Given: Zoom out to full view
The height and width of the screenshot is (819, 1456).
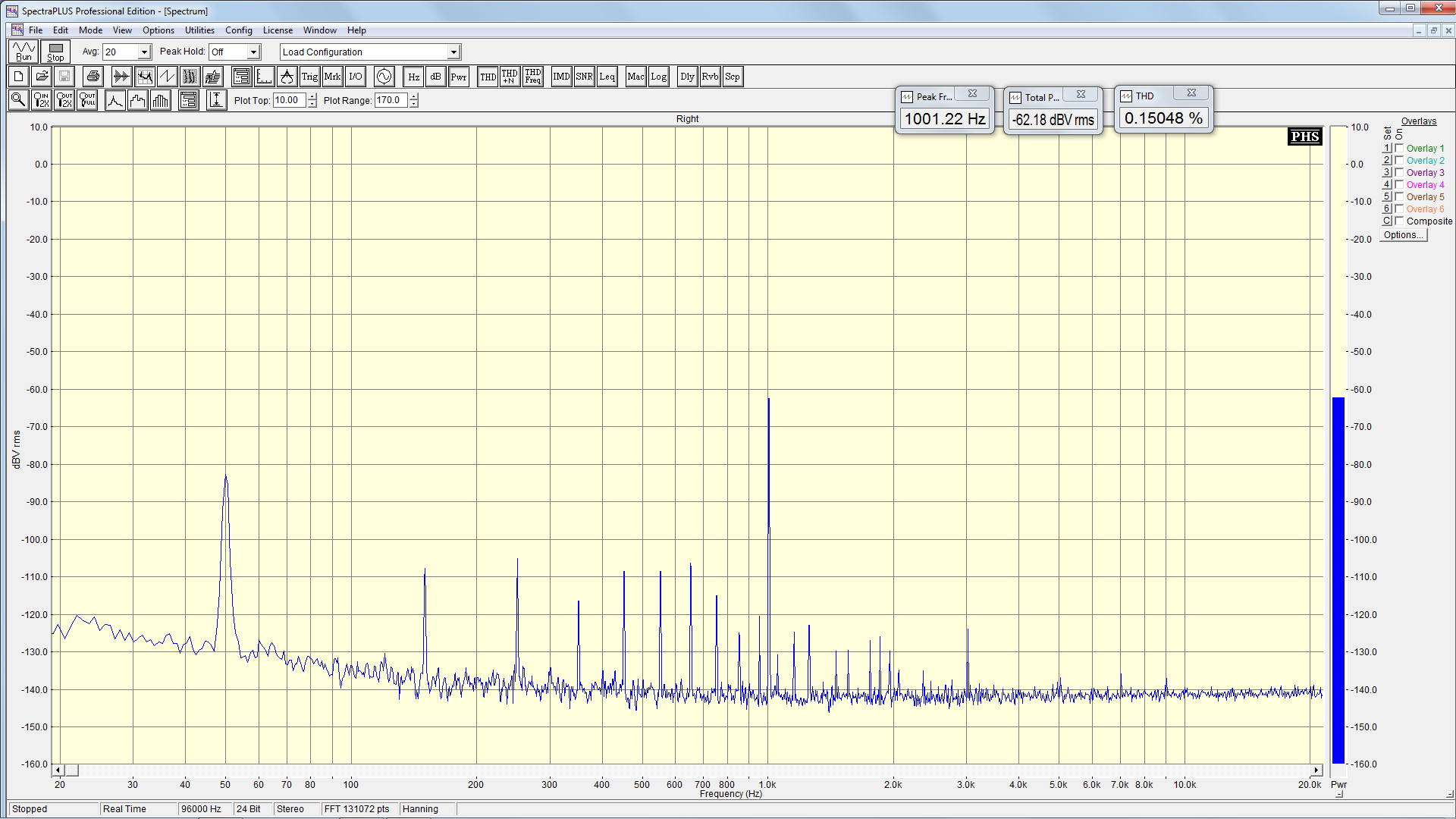Looking at the screenshot, I should tap(87, 100).
